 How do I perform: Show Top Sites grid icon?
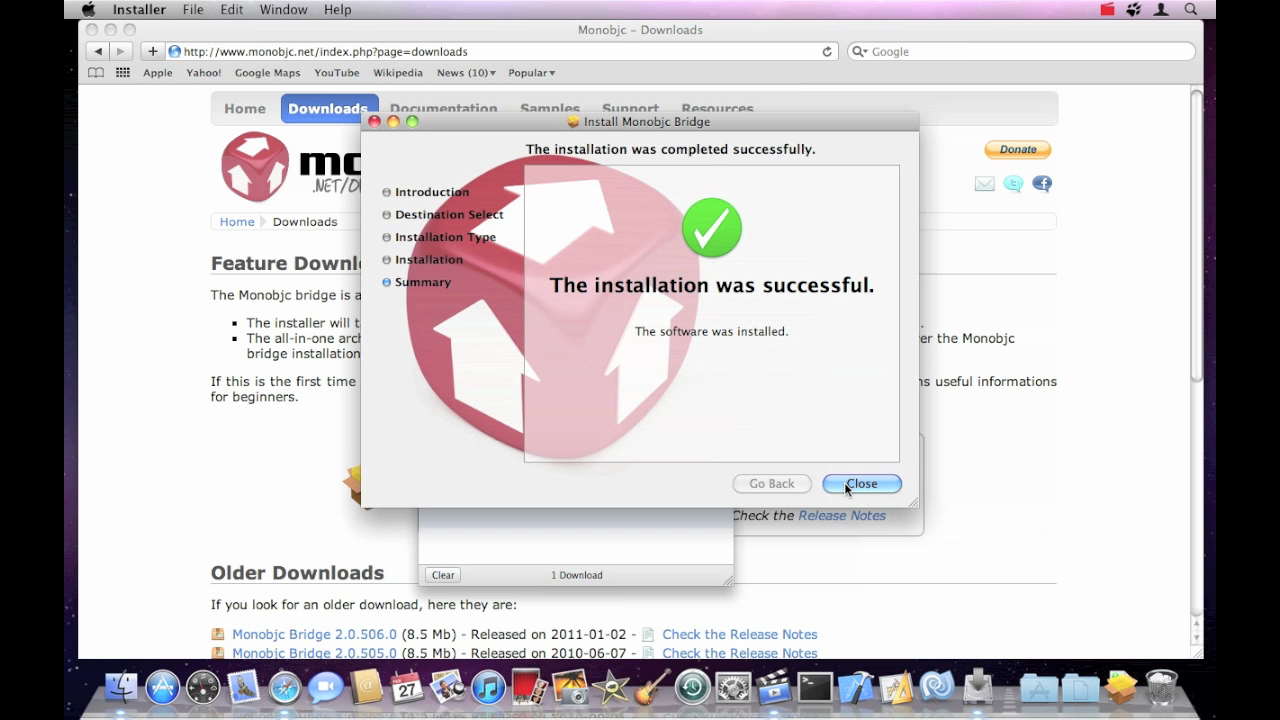tap(123, 73)
